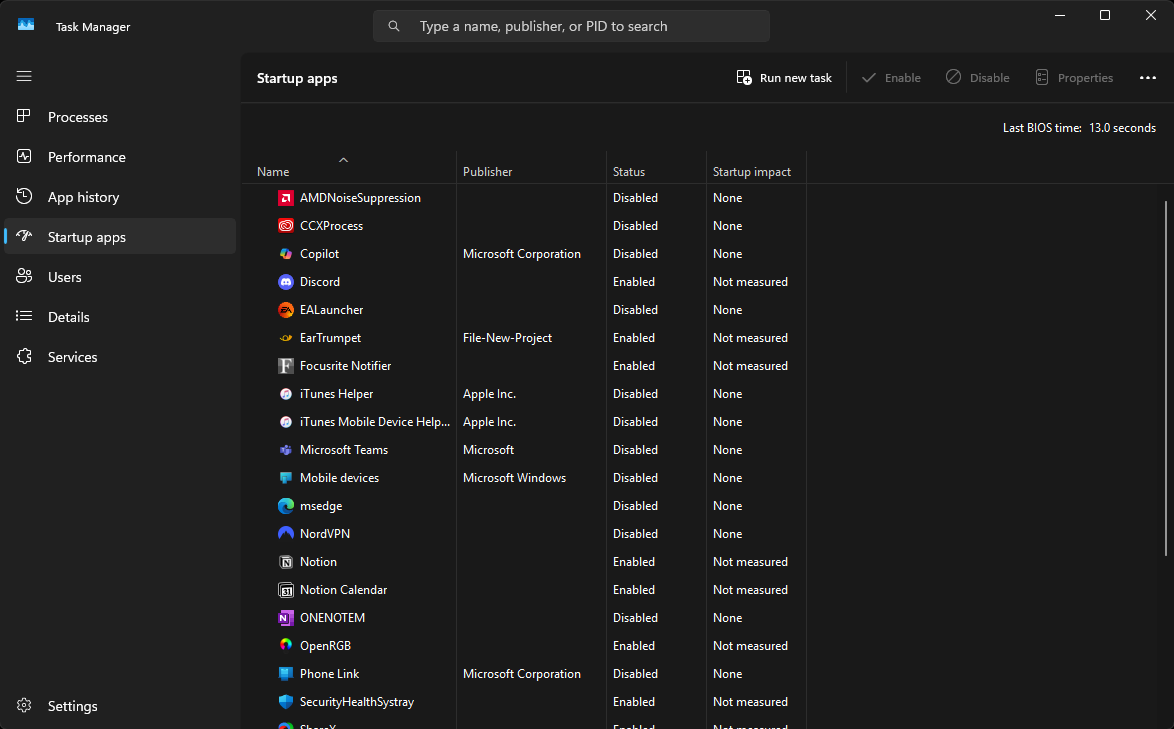Click the EALauncher app icon
The height and width of the screenshot is (729, 1174).
[285, 310]
